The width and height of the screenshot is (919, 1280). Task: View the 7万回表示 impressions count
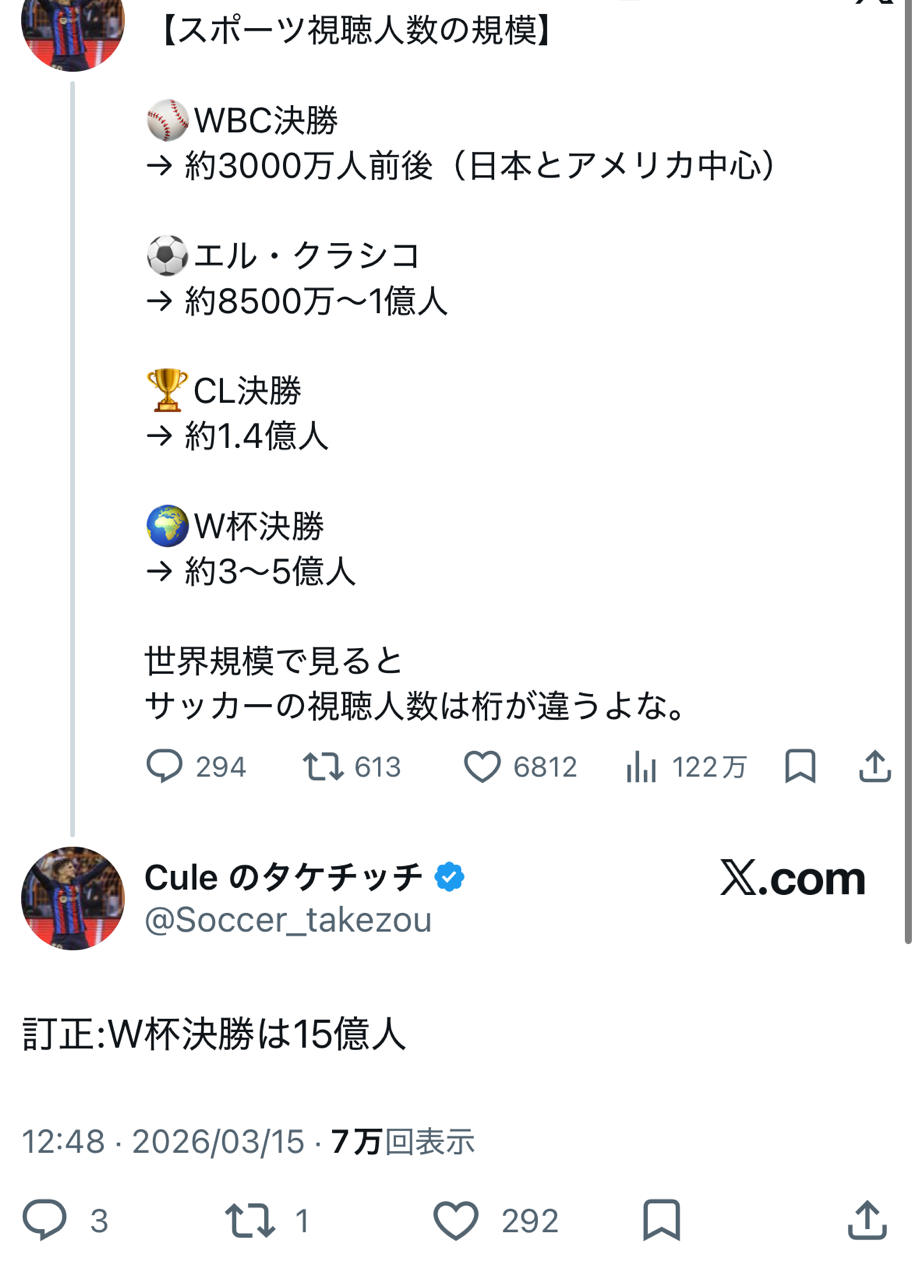click(402, 1142)
